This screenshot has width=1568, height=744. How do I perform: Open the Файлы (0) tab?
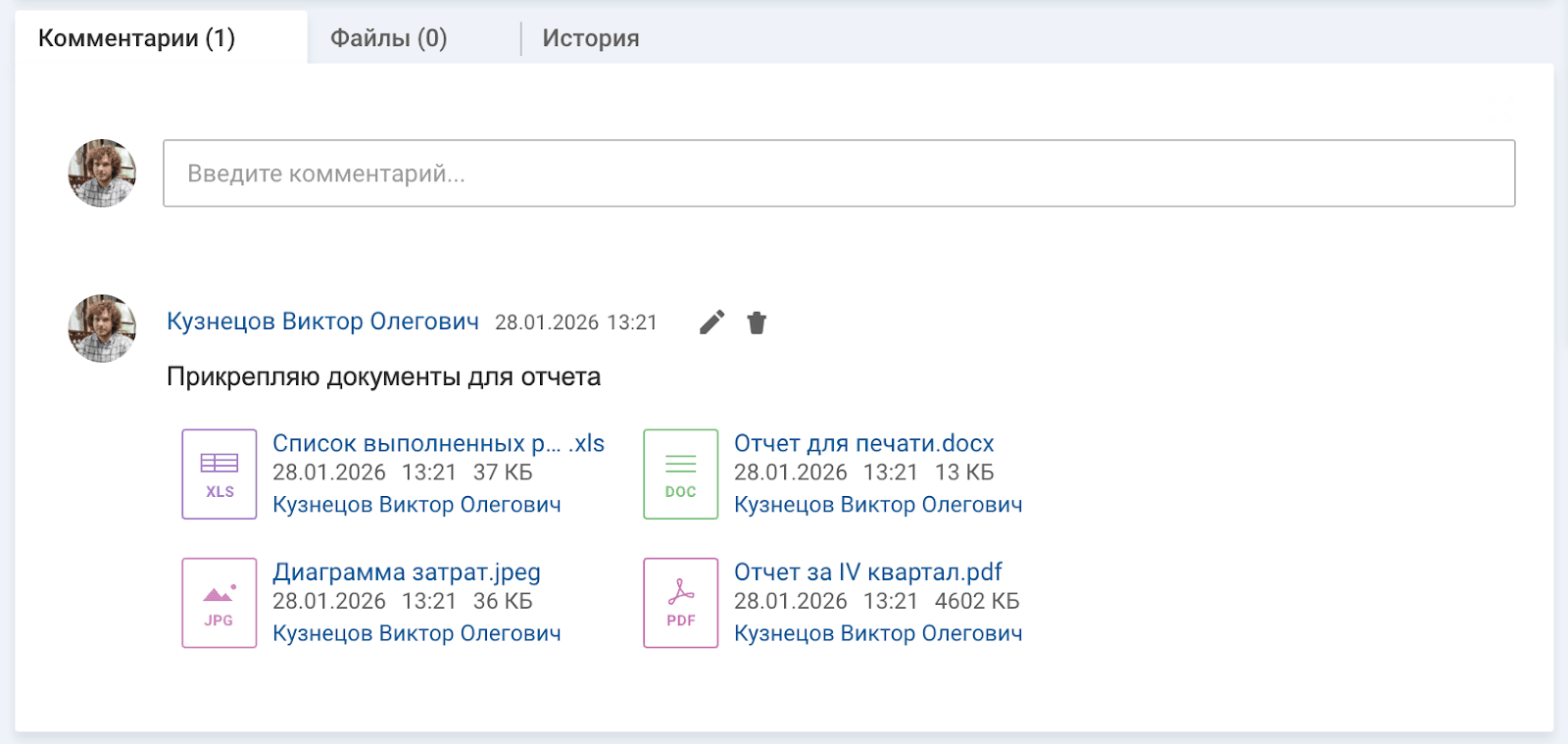pos(389,38)
